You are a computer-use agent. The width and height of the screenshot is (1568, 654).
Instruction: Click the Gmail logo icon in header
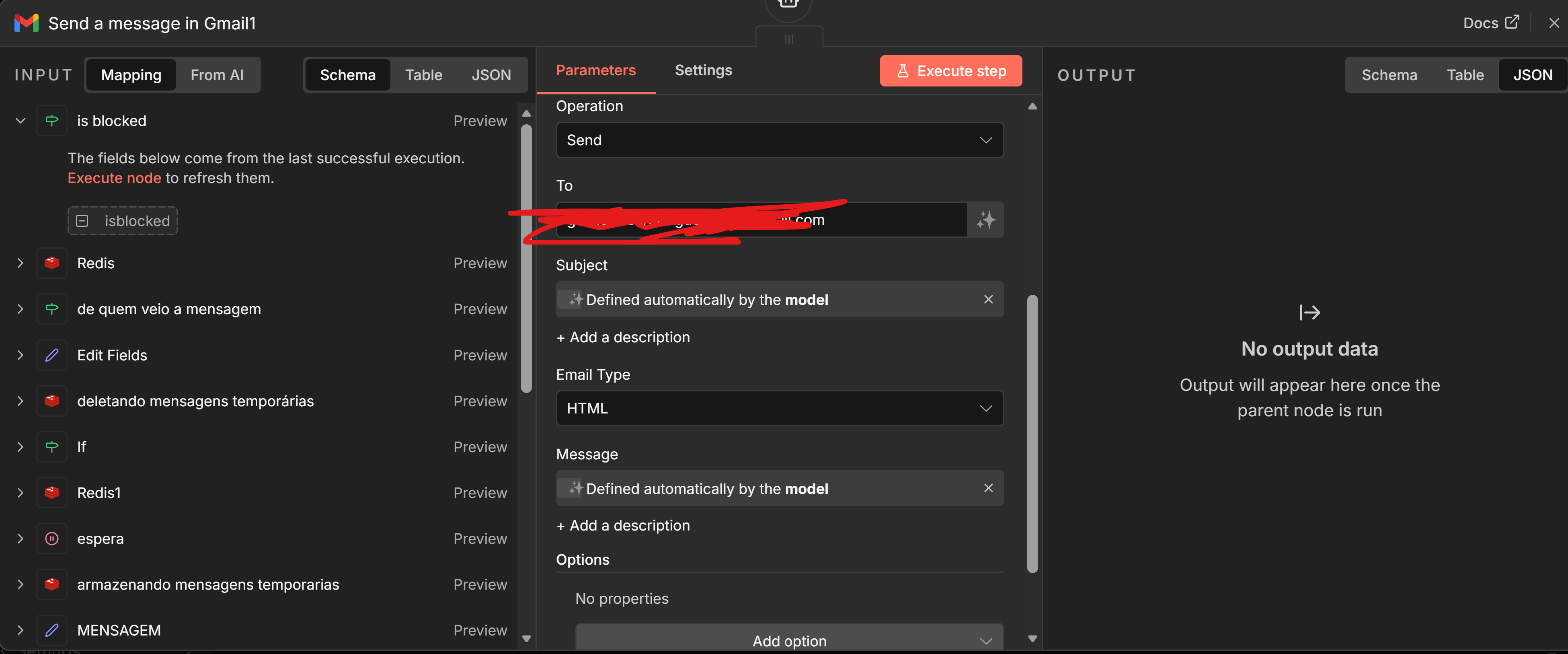(x=26, y=23)
